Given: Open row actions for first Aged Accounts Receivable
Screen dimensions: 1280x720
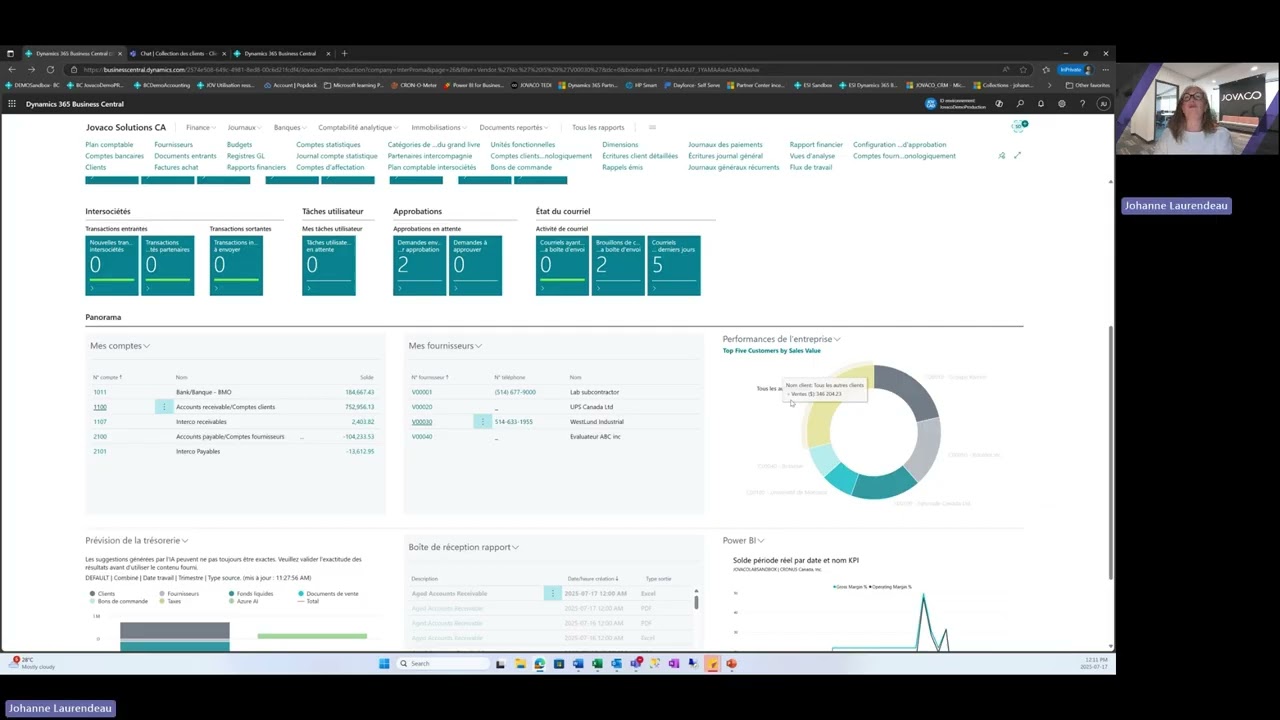Looking at the screenshot, I should coord(551,593).
